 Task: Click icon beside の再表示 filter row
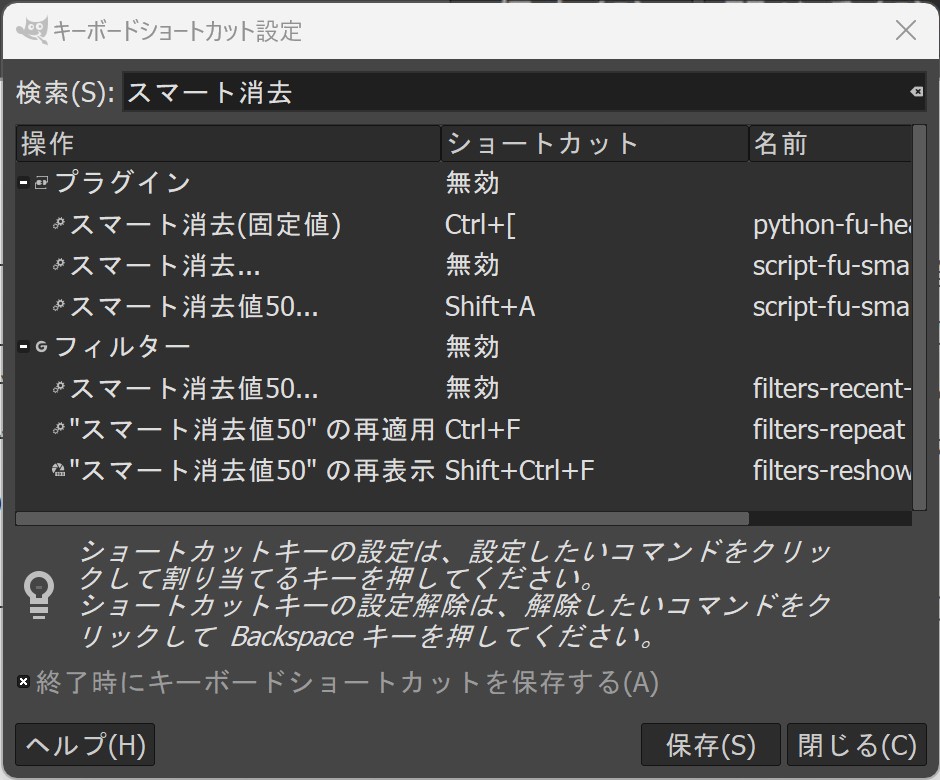59,470
